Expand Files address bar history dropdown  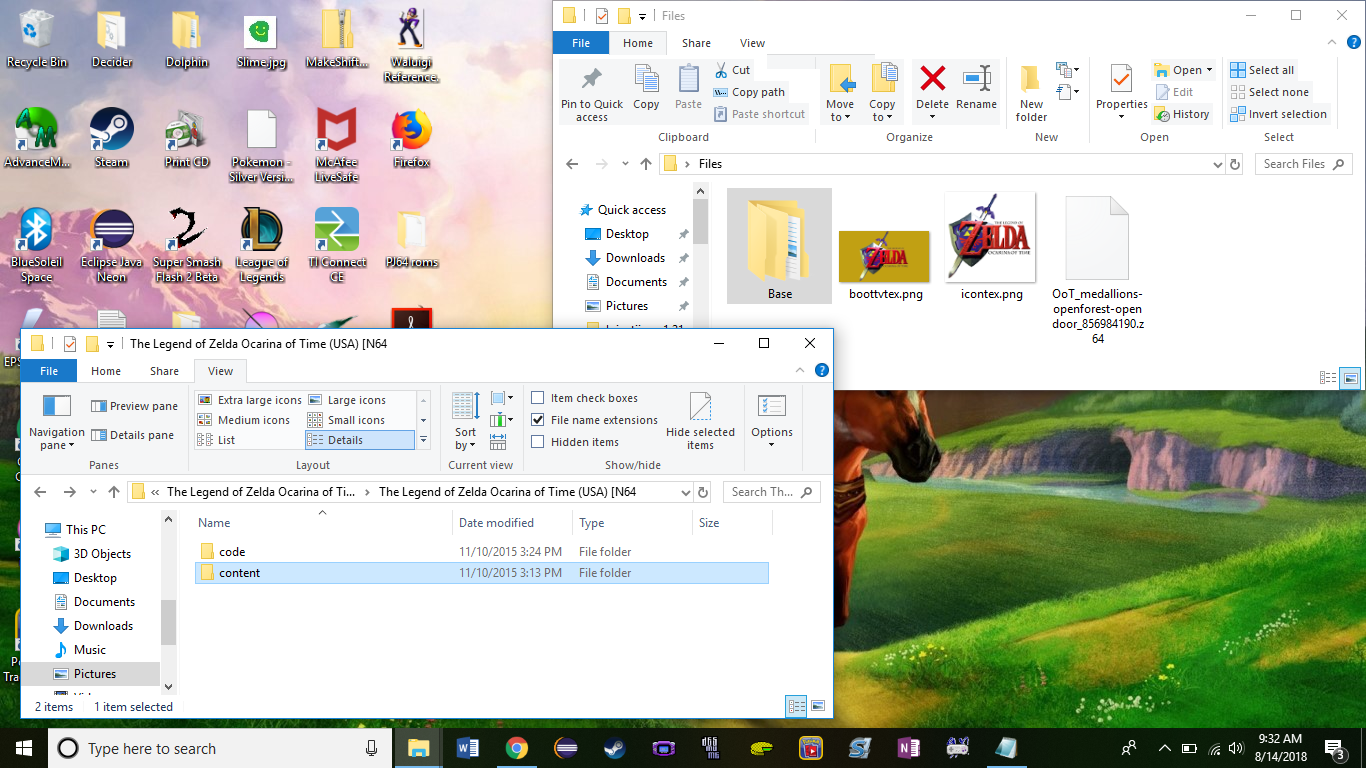tap(1217, 164)
